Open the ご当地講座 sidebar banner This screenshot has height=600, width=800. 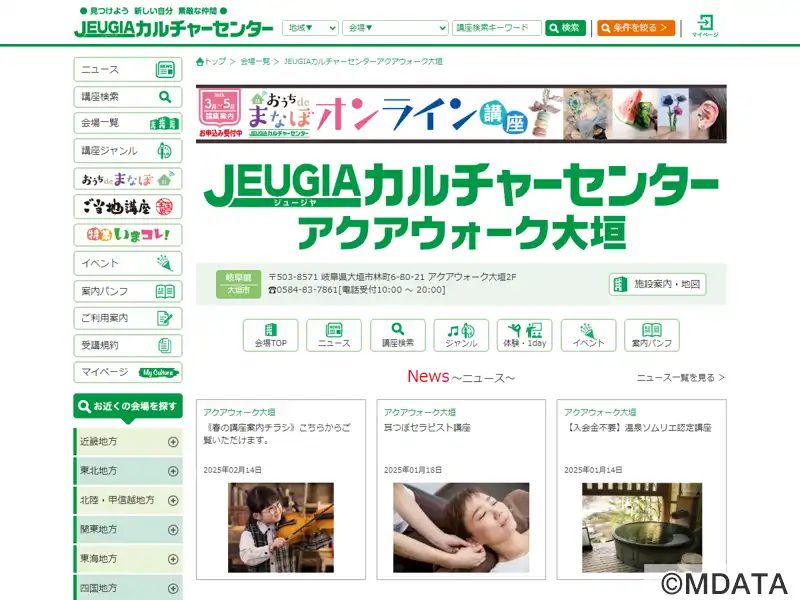click(128, 207)
